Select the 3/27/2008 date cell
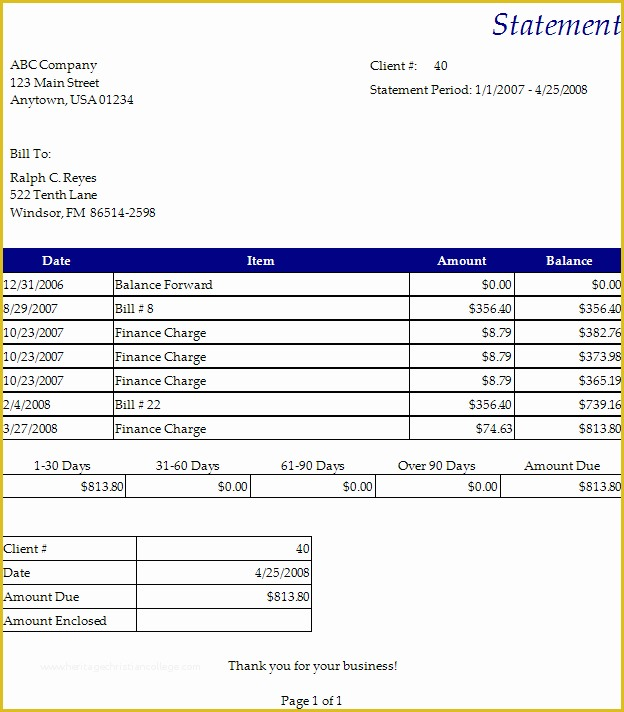624x712 pixels. 33,429
